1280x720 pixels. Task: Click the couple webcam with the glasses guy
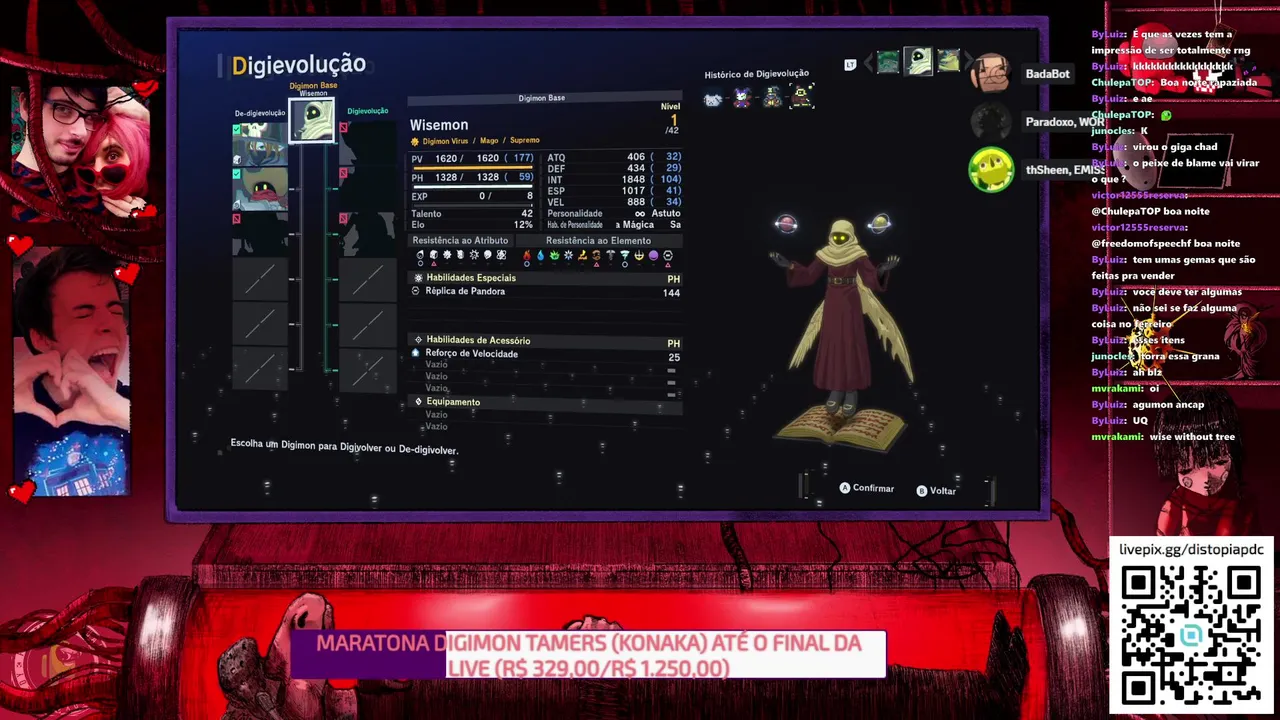click(82, 152)
